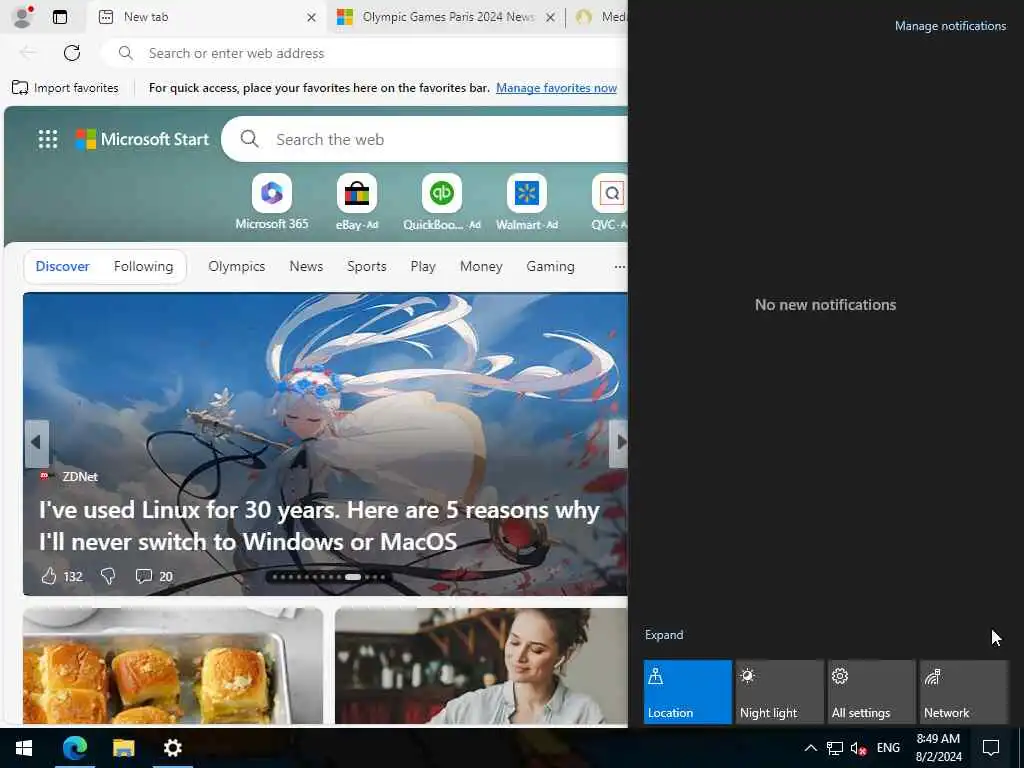
Task: Close the New tab tab
Action: tap(312, 18)
